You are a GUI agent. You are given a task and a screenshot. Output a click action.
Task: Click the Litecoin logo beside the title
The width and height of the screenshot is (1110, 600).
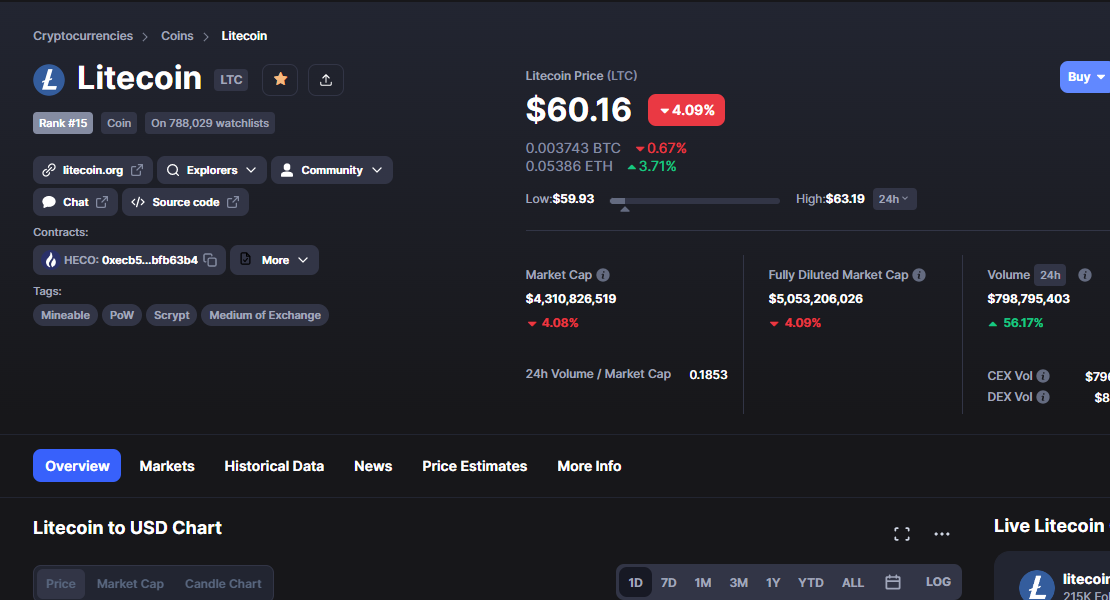[49, 79]
